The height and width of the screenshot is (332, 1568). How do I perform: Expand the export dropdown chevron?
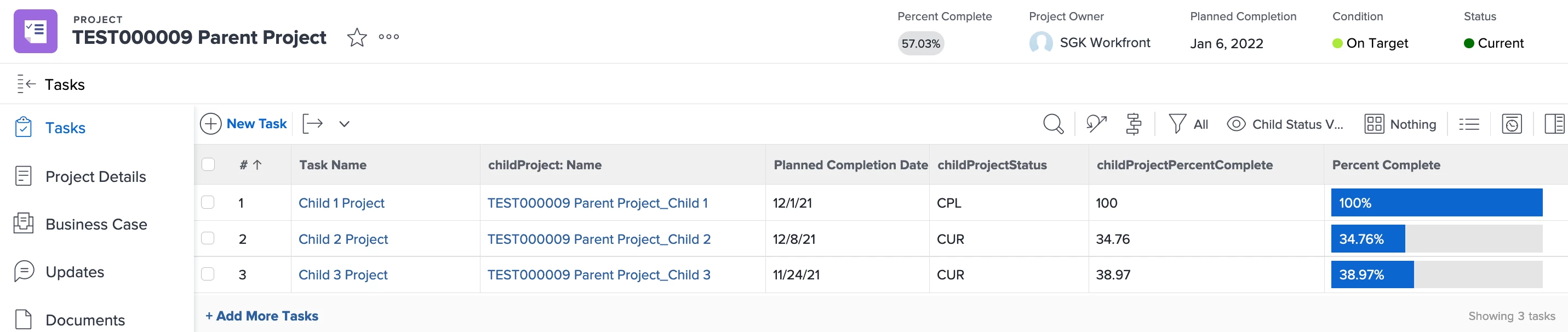[x=345, y=124]
